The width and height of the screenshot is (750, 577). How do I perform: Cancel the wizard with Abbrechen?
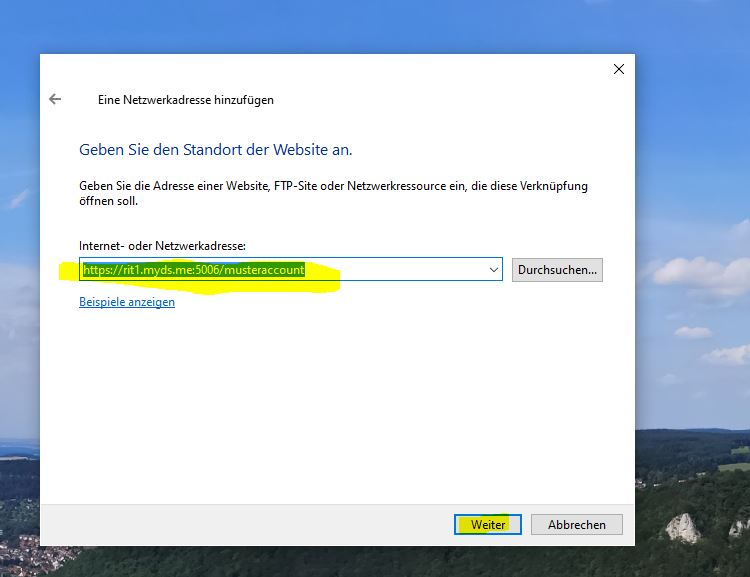(x=576, y=524)
